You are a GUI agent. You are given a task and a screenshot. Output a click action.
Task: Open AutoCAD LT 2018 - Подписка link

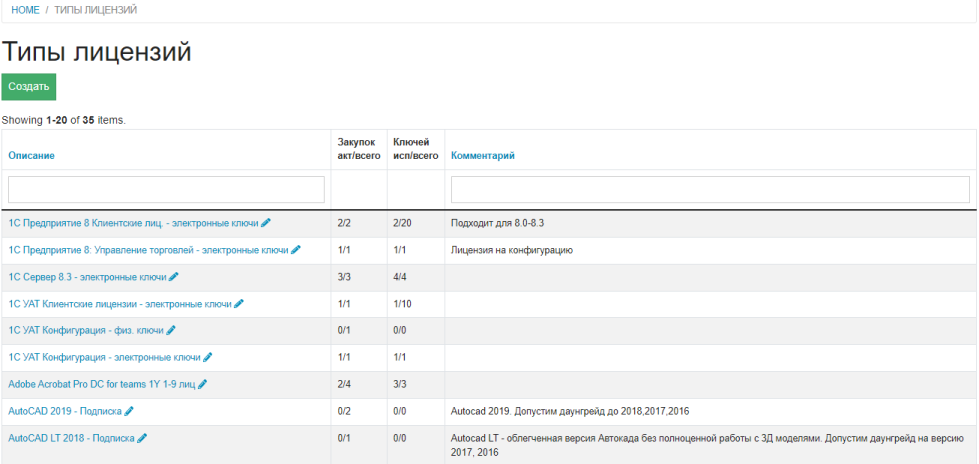(x=71, y=438)
